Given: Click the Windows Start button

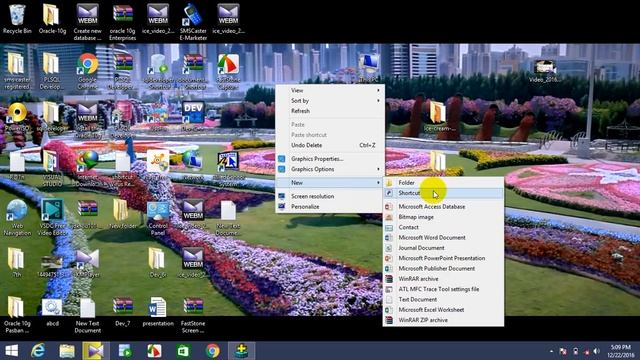Looking at the screenshot, I should (11, 351).
